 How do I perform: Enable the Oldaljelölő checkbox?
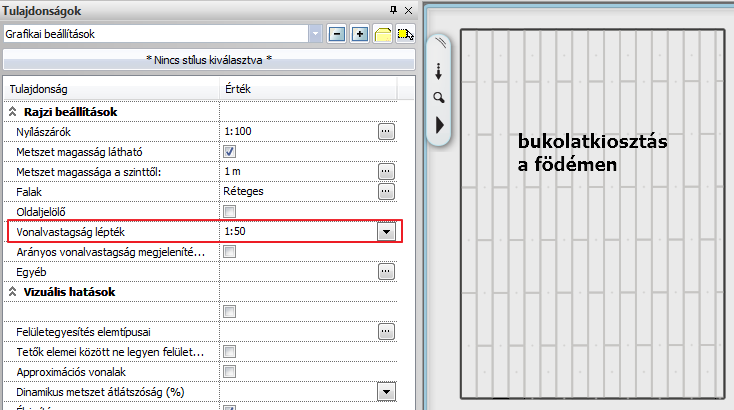pos(229,211)
